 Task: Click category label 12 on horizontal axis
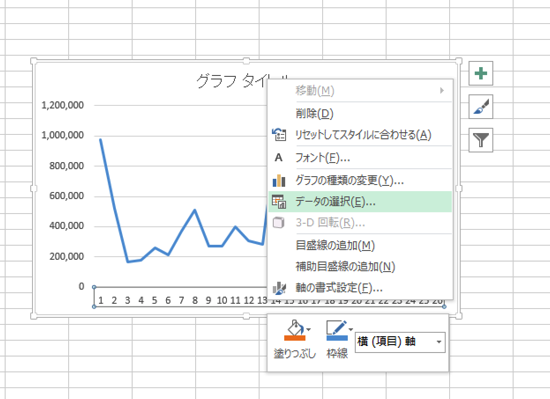coord(249,300)
